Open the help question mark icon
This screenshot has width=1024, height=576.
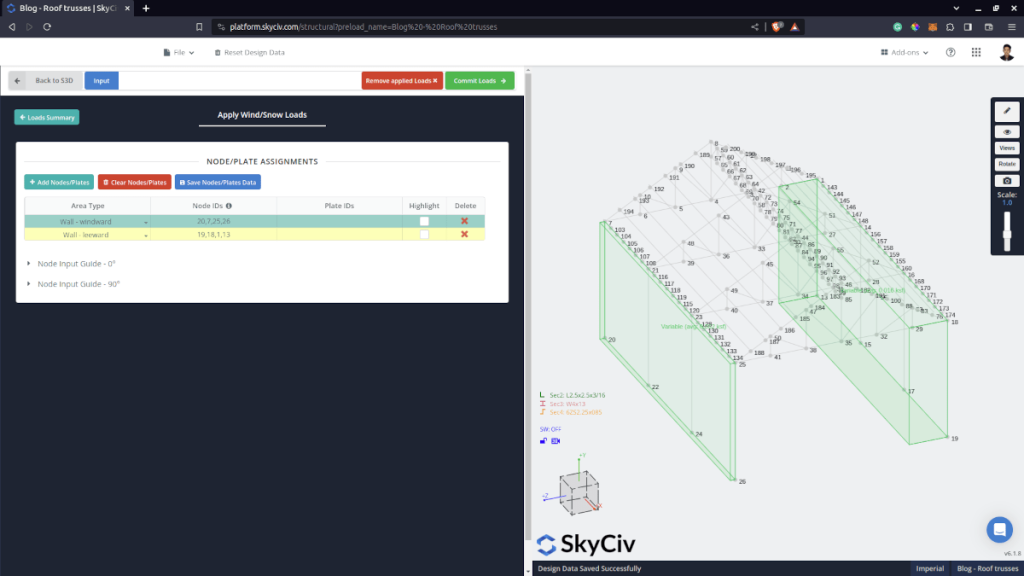click(950, 52)
